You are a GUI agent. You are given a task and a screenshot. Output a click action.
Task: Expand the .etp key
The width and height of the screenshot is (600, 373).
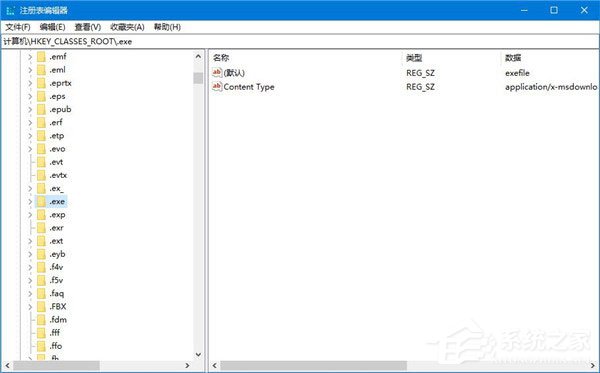click(x=30, y=136)
